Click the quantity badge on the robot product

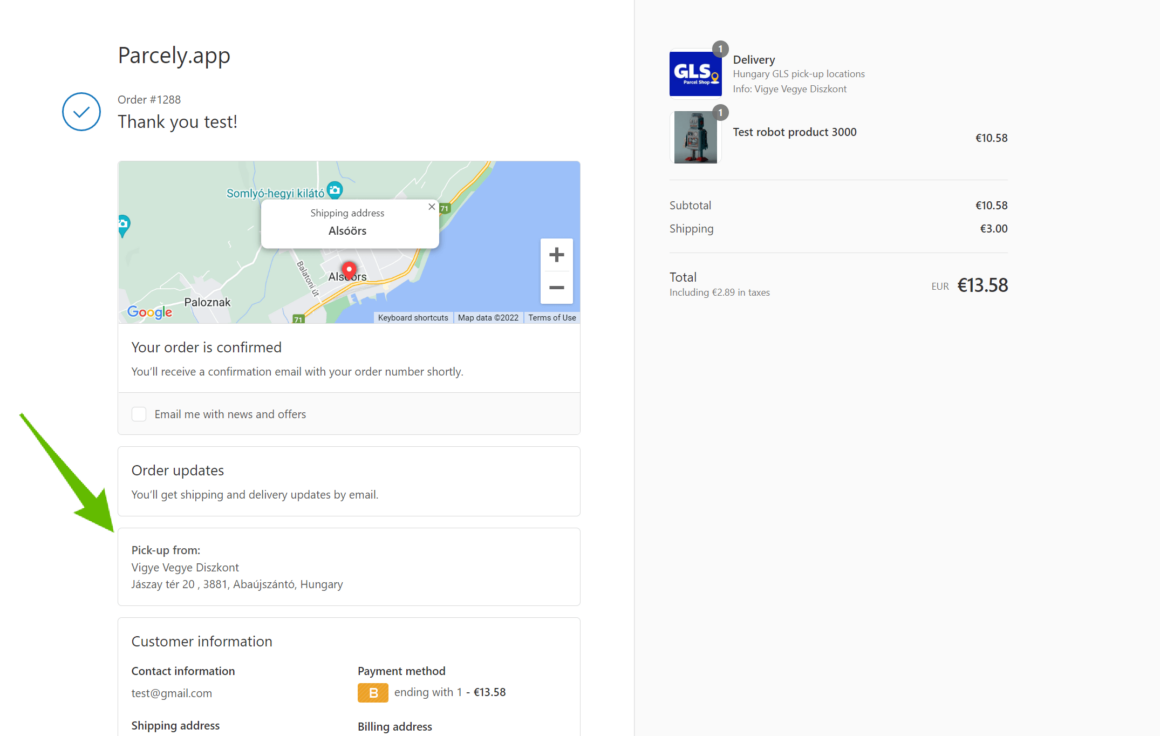click(x=720, y=112)
